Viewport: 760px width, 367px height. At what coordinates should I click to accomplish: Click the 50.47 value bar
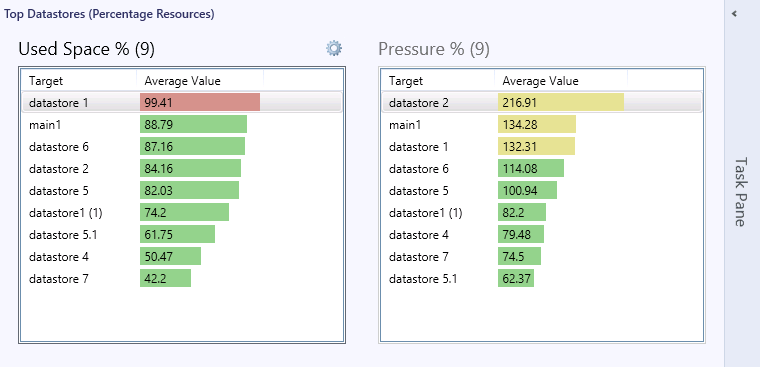pos(170,256)
